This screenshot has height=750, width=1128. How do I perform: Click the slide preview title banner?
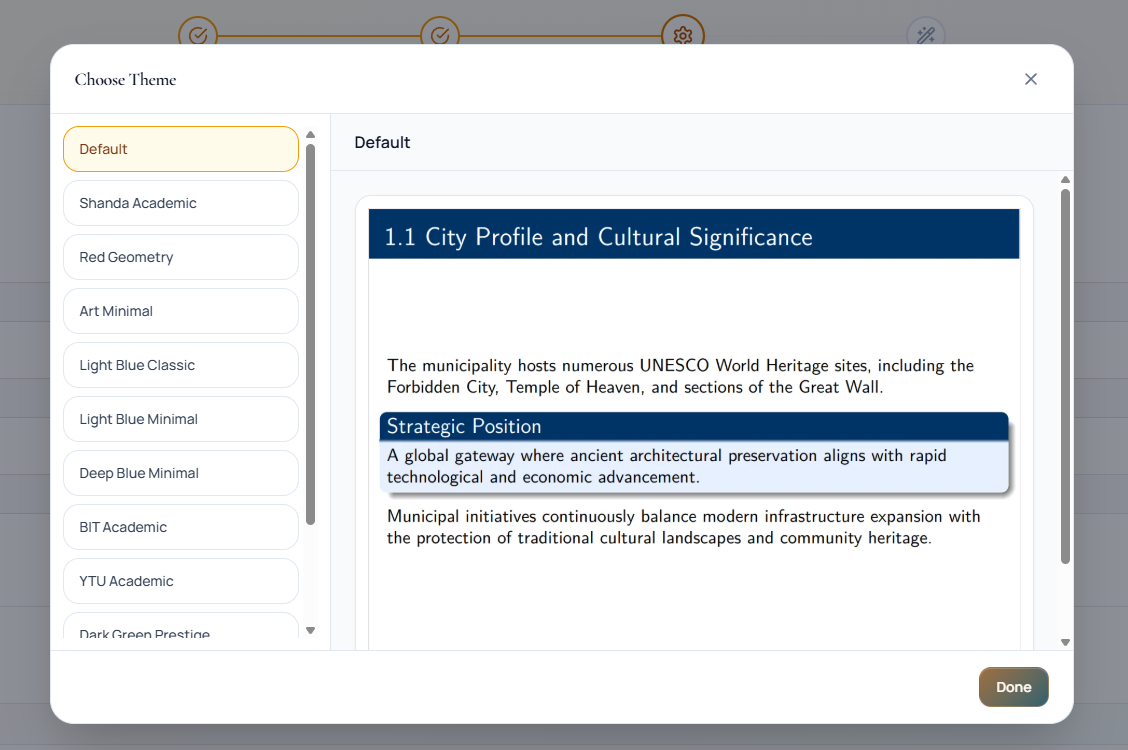tap(693, 236)
